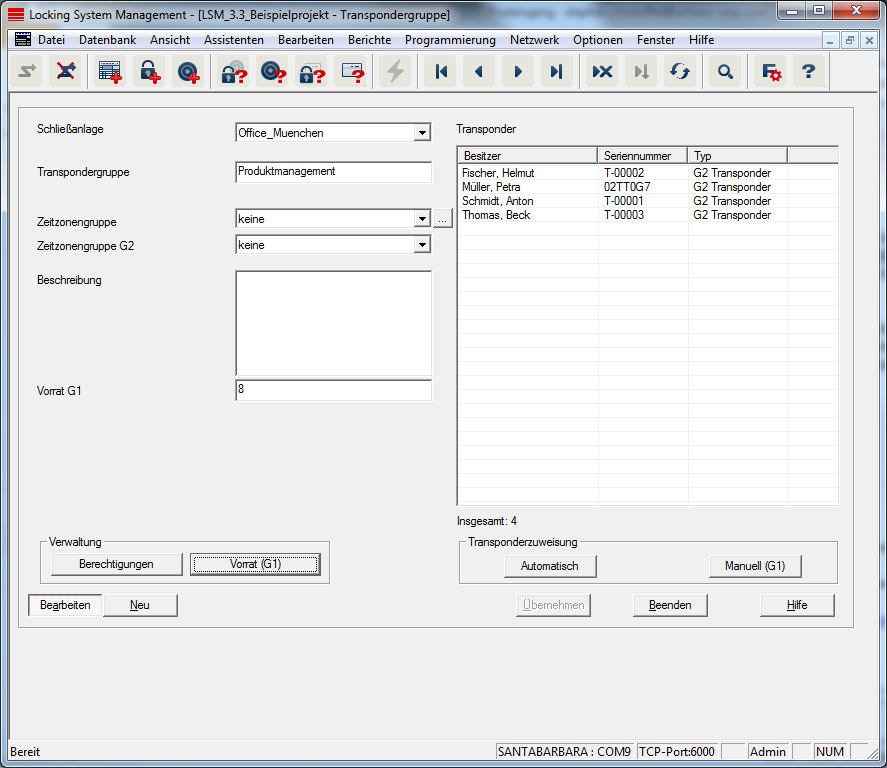
Task: Click the filter settings toolbar icon
Action: (770, 71)
